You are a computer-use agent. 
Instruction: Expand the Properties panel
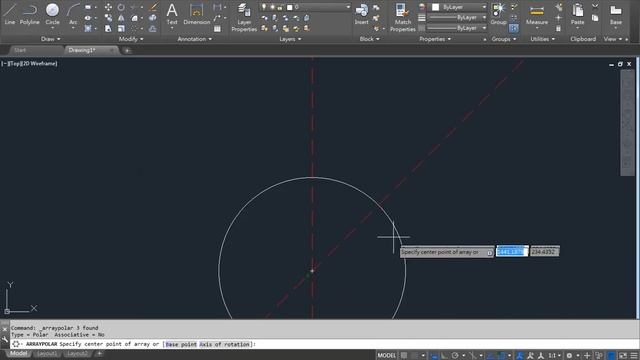point(435,39)
